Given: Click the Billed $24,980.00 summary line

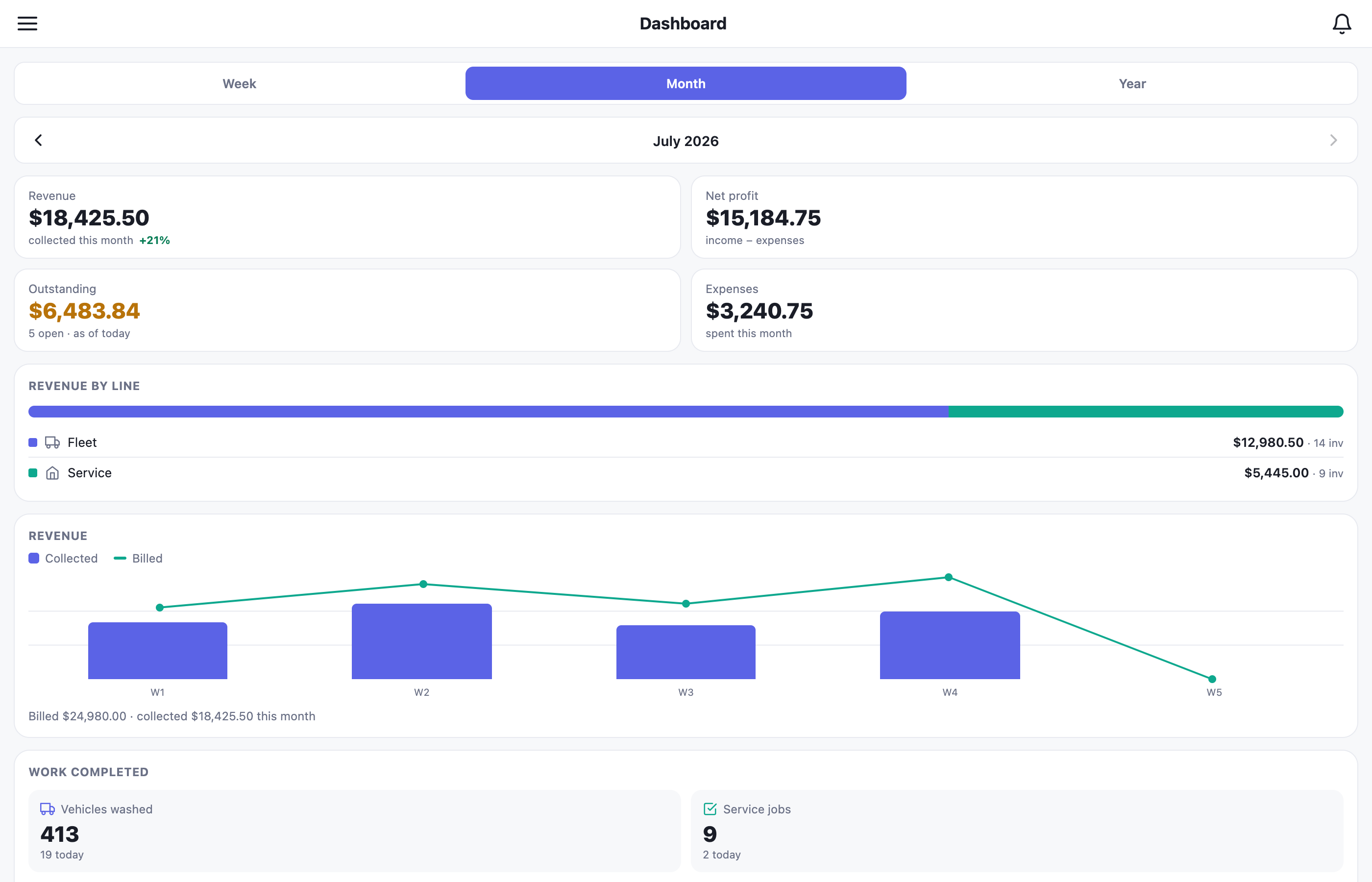Looking at the screenshot, I should point(172,716).
